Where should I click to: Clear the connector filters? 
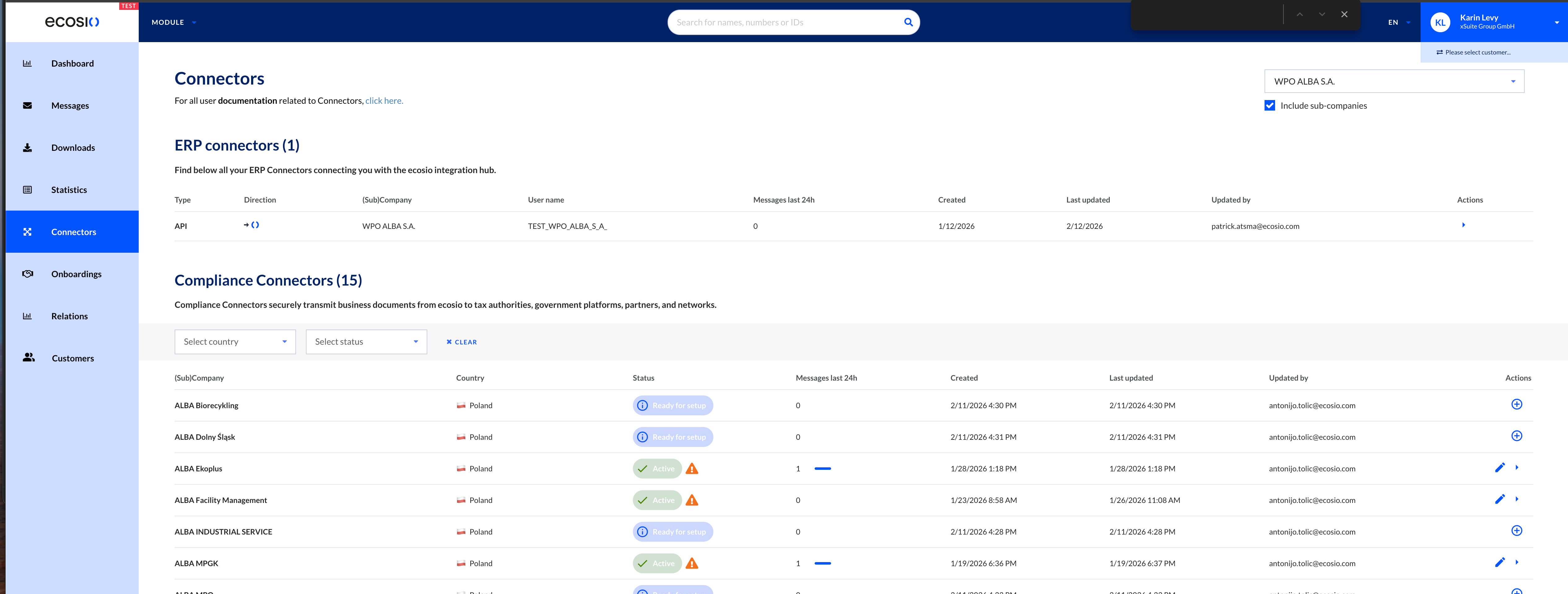[x=461, y=342]
